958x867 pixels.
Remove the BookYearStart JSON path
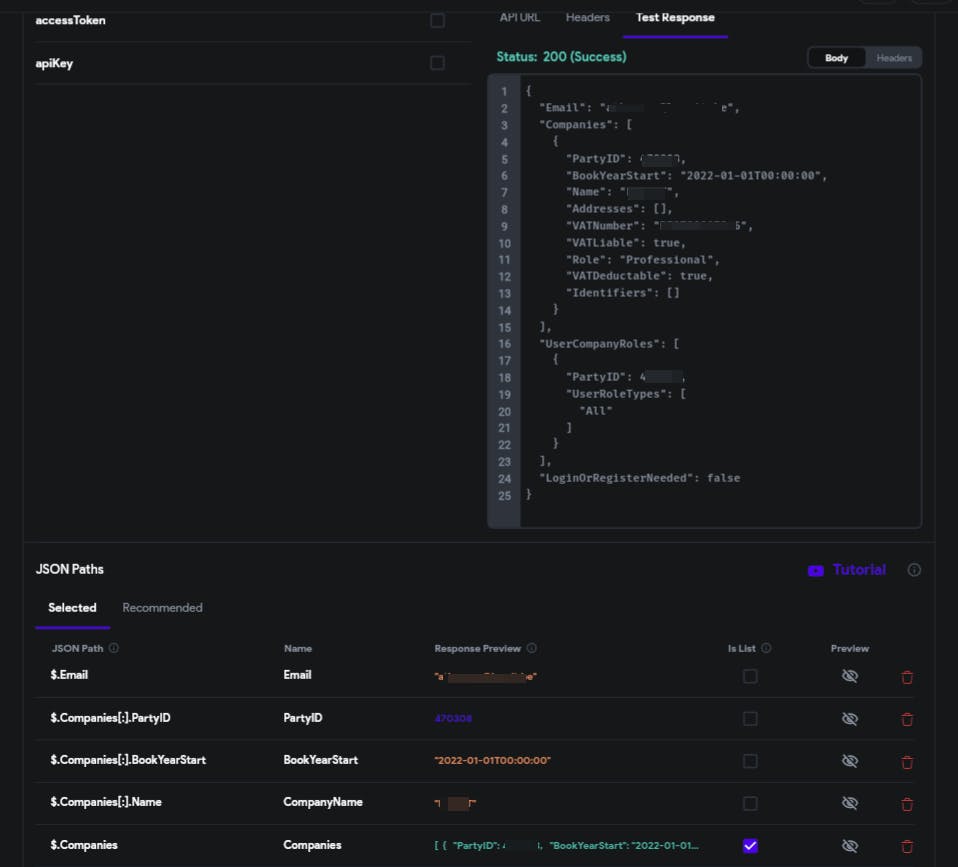coord(907,762)
